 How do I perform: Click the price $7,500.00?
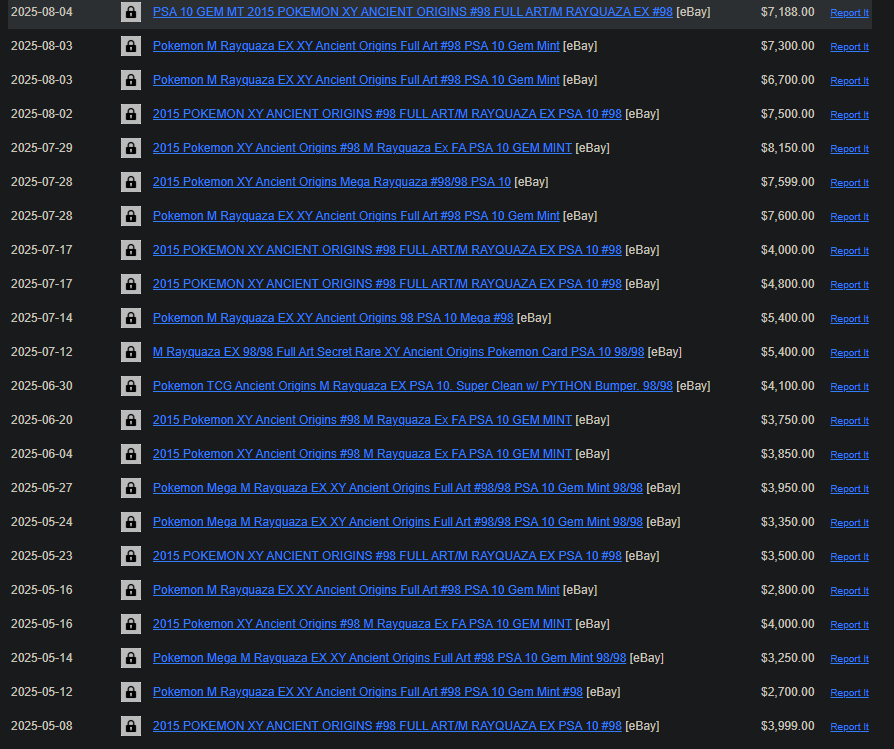[x=787, y=114]
